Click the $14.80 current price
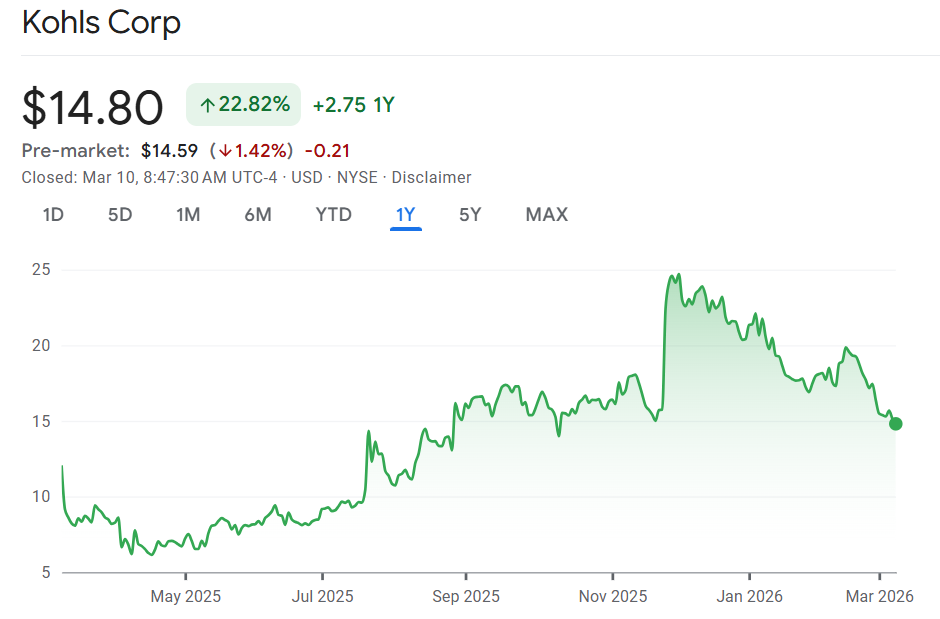This screenshot has height=619, width=940. pyautogui.click(x=92, y=107)
